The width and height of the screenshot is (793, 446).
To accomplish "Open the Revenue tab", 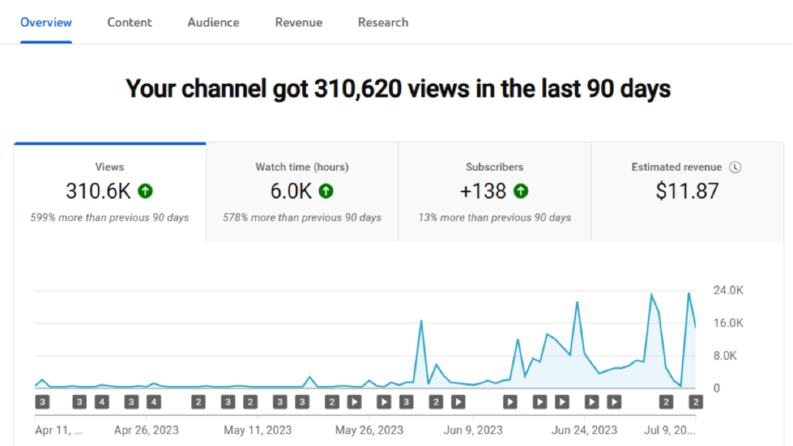I will pyautogui.click(x=299, y=22).
